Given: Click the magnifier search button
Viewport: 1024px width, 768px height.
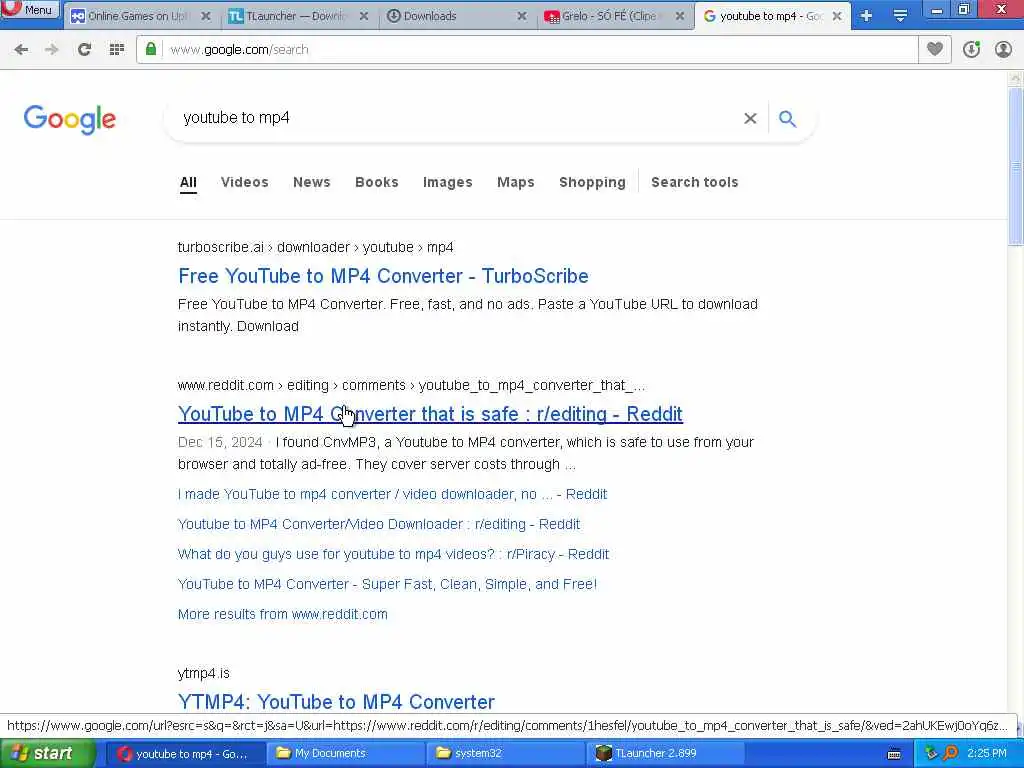Looking at the screenshot, I should (x=788, y=118).
